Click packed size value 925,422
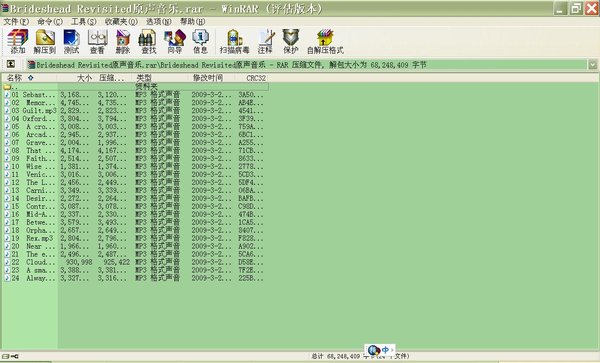The image size is (600, 363). tap(117, 262)
